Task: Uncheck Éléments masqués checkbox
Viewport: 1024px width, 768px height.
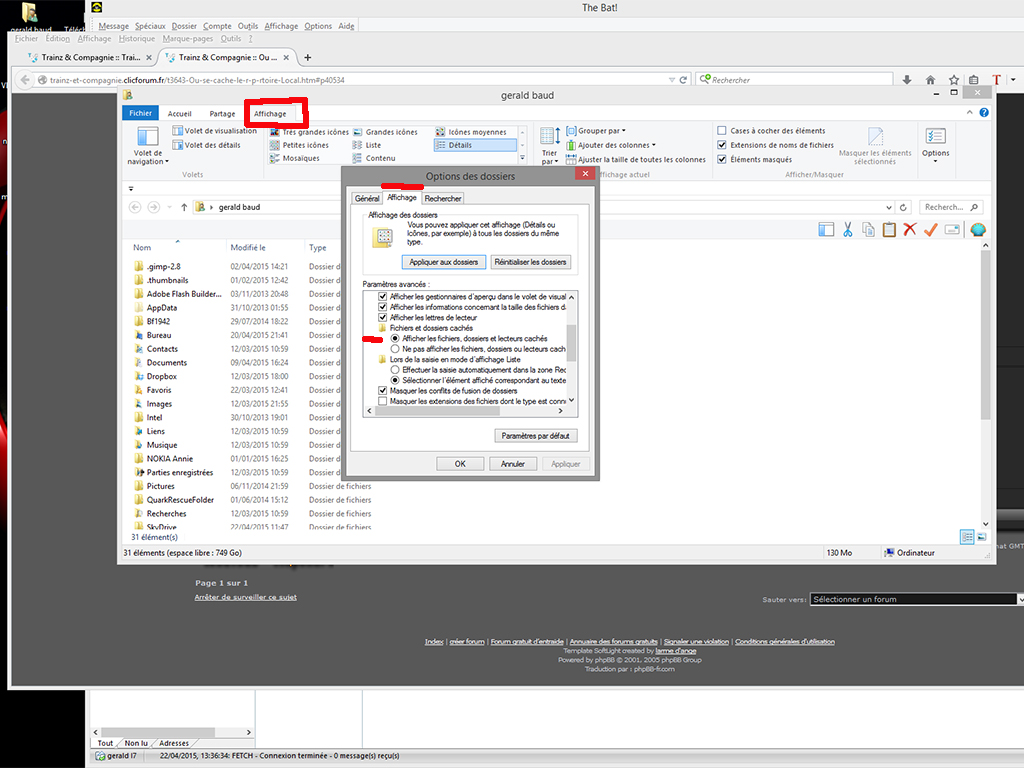Action: [x=722, y=159]
